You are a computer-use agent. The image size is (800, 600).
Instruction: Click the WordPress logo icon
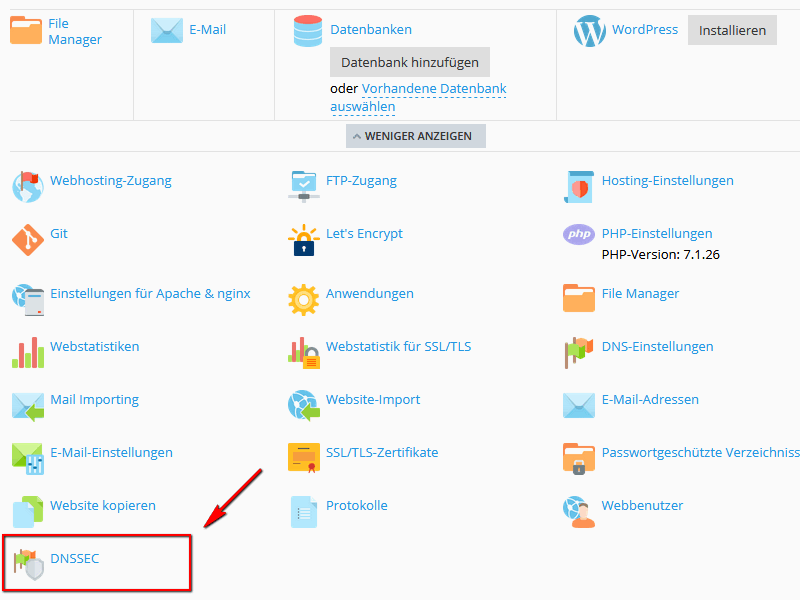[x=589, y=32]
